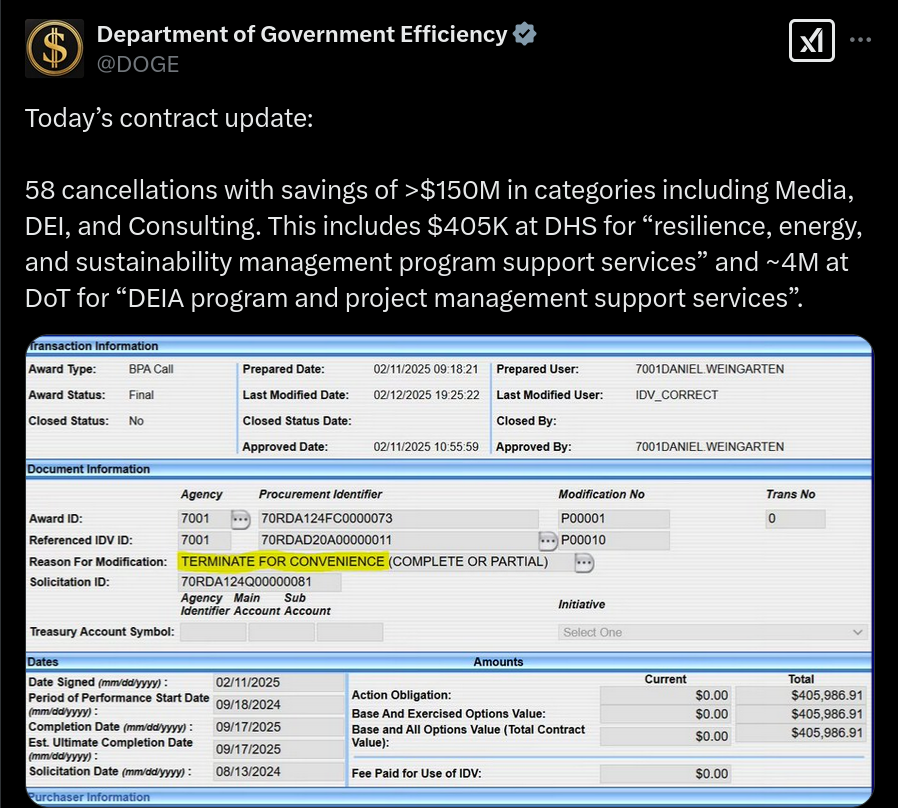Open the Department of Government Efficiency profile name
Viewport: 898px width, 808px height.
[302, 34]
